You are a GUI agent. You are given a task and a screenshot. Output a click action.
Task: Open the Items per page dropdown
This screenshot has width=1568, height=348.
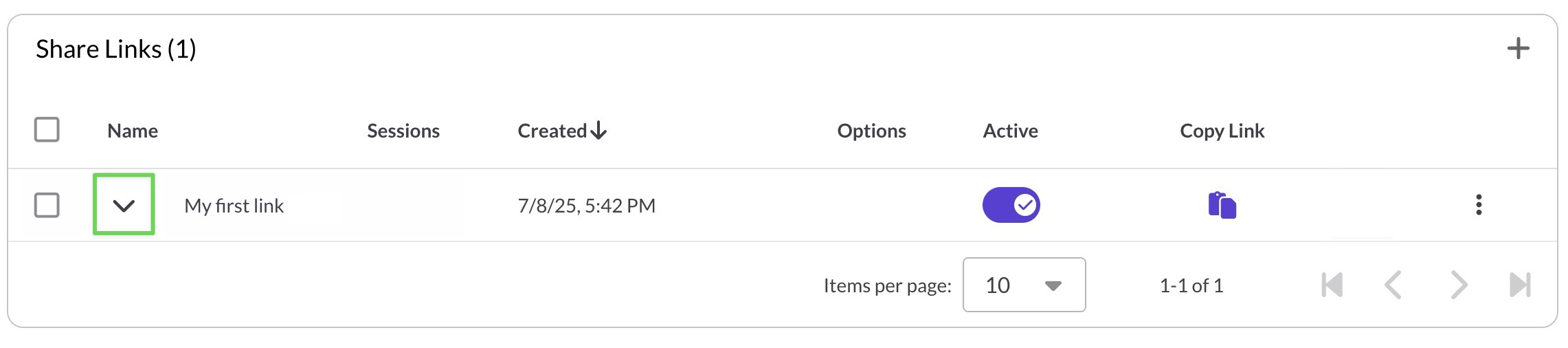[1024, 285]
